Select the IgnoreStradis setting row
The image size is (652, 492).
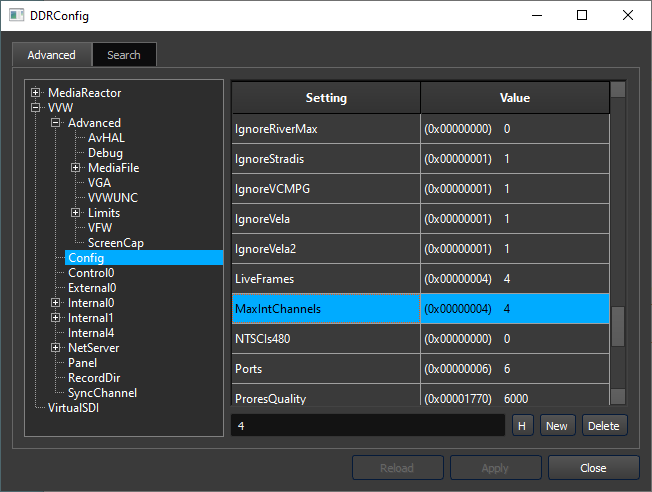tap(420, 159)
